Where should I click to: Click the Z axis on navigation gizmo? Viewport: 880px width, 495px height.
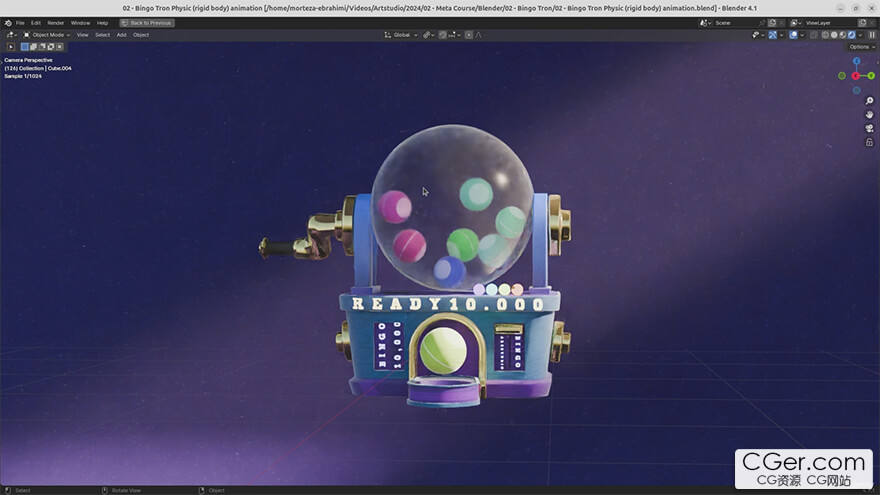(856, 62)
